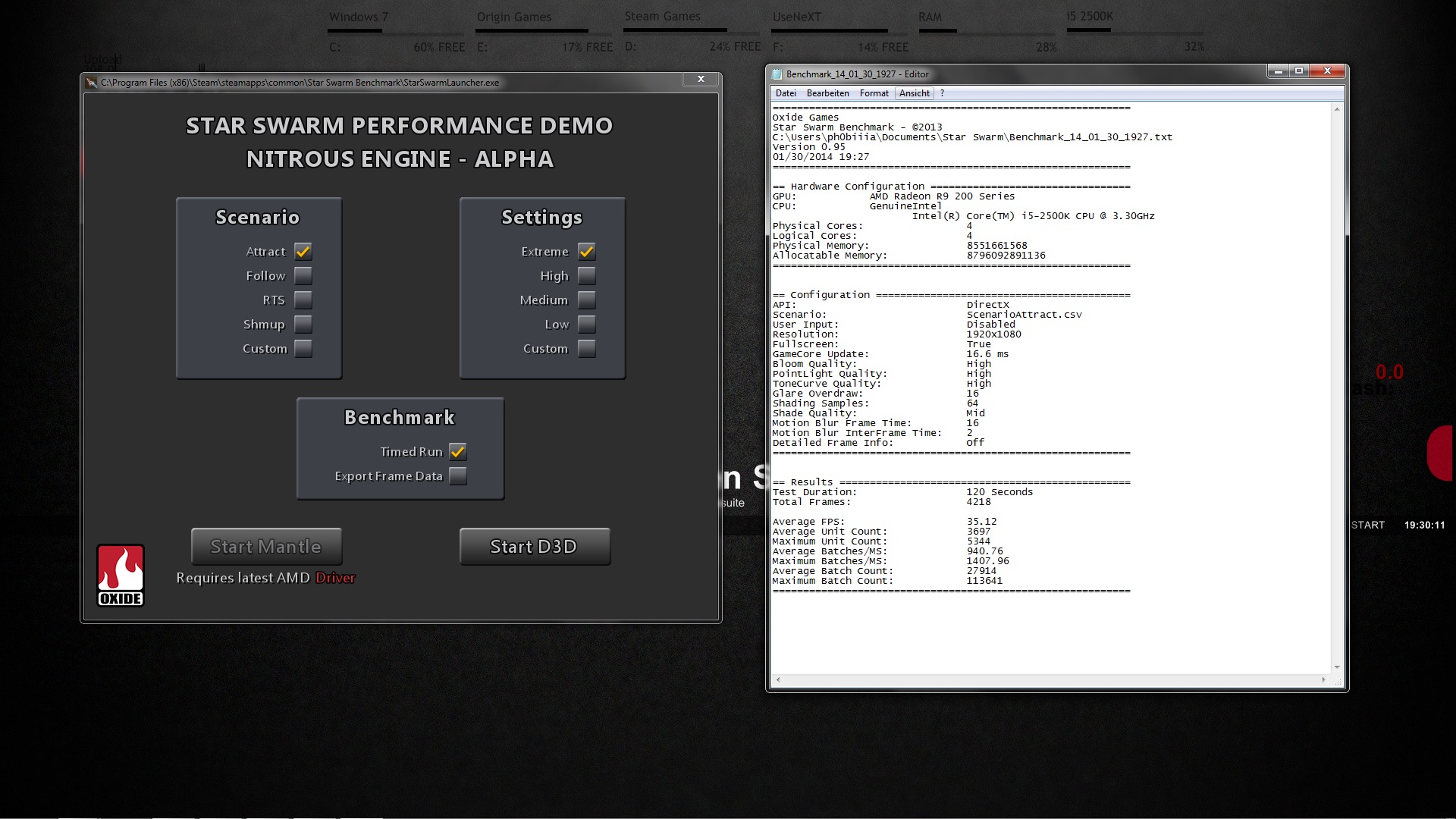Click the StarSwarmLauncher title bar icon
Screen dimensions: 1456x819
[92, 82]
